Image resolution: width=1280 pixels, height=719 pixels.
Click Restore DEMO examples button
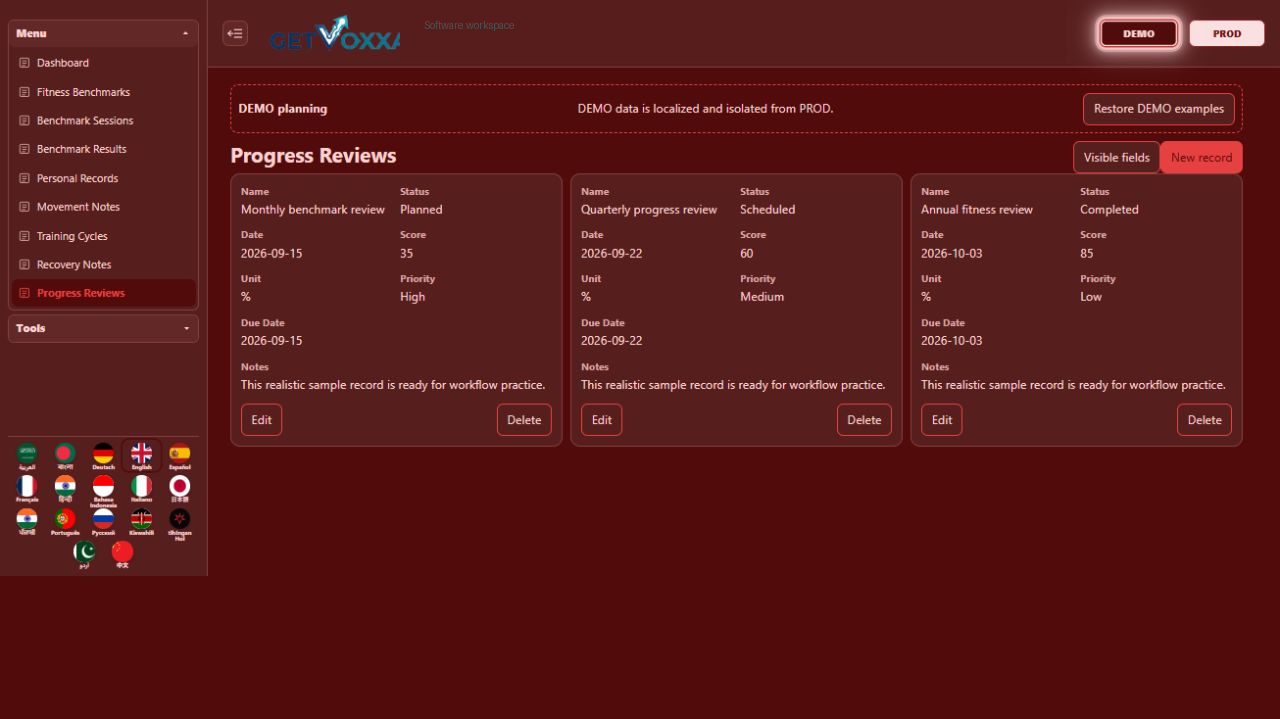(x=1159, y=109)
